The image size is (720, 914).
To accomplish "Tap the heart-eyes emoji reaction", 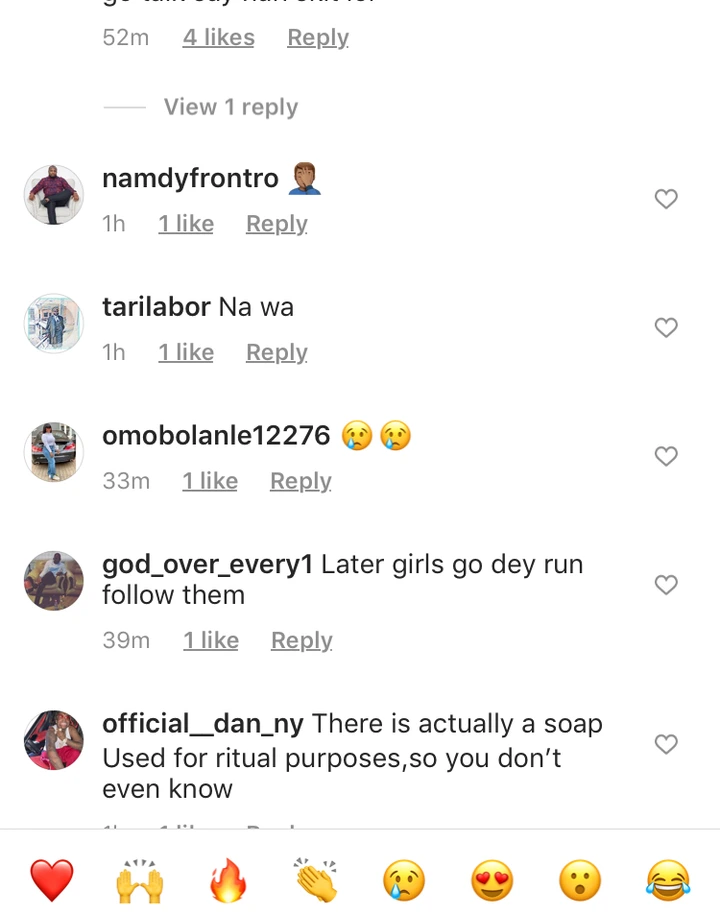I will [492, 880].
